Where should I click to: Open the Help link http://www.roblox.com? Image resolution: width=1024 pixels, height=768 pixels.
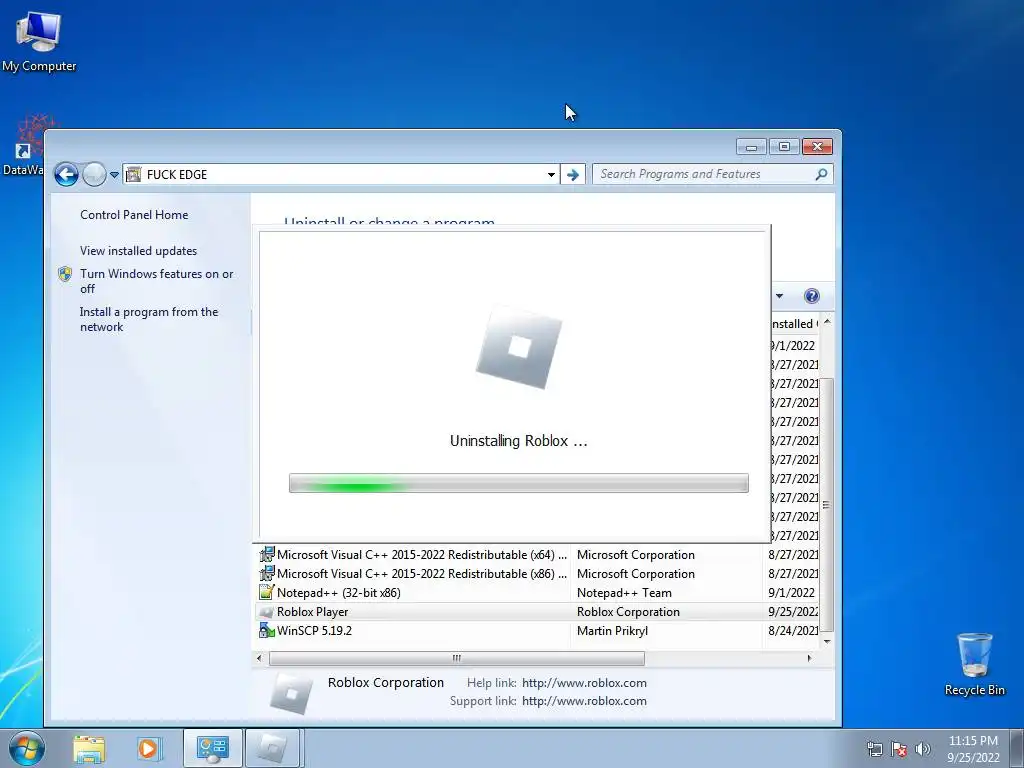(x=584, y=682)
